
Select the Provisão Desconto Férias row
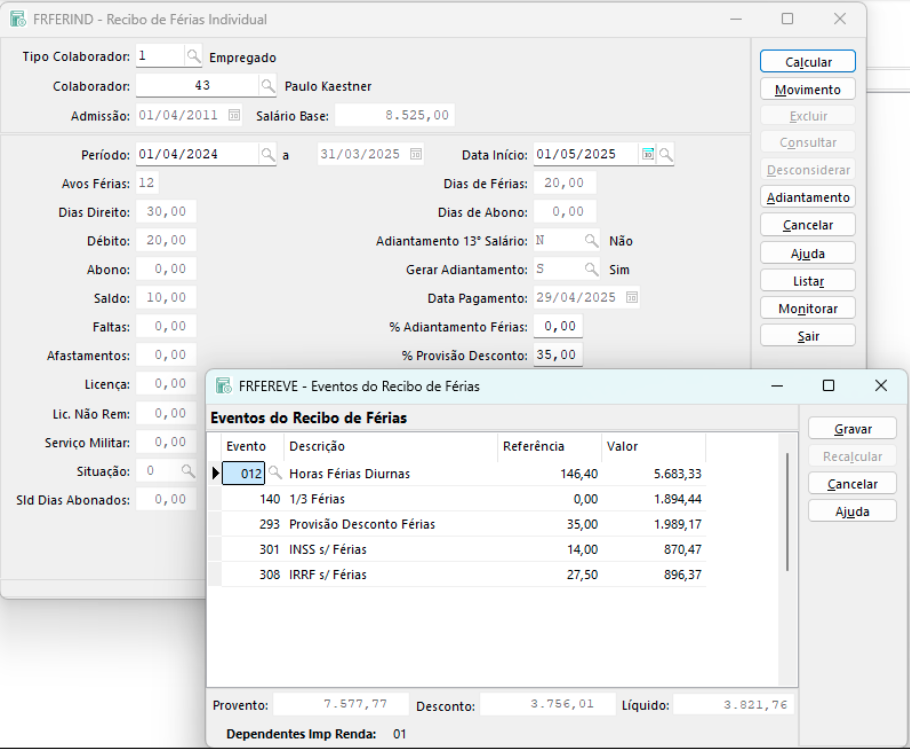(362, 524)
